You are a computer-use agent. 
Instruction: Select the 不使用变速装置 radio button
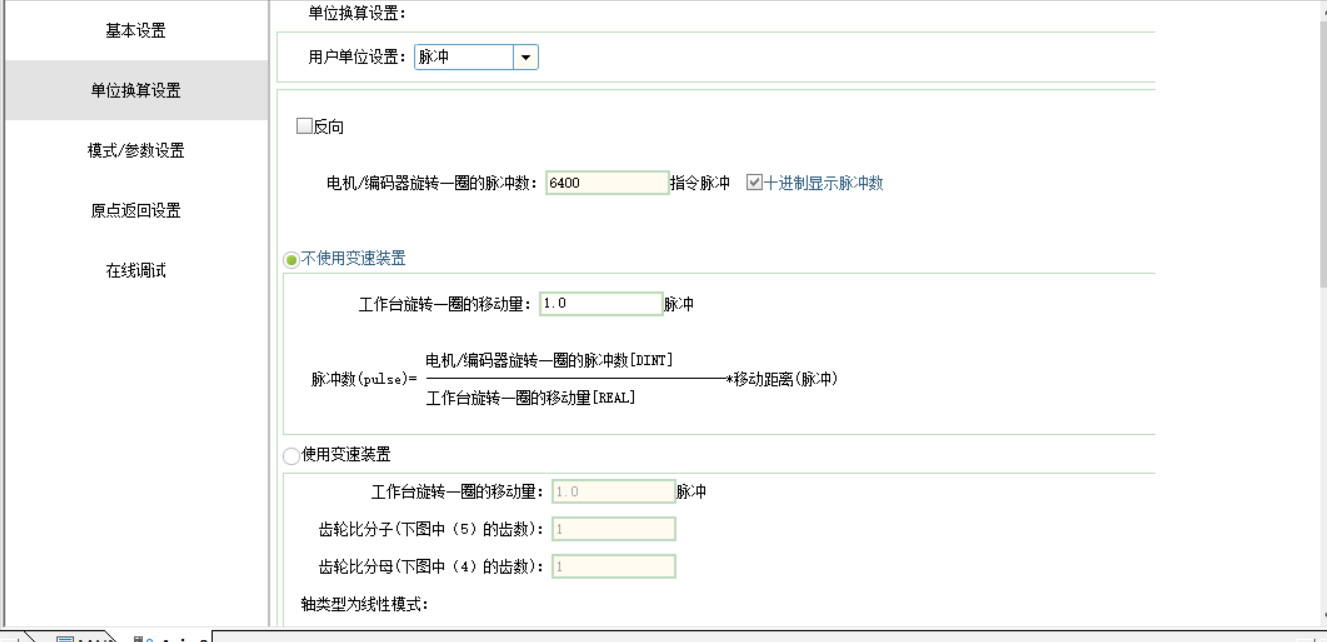(292, 260)
